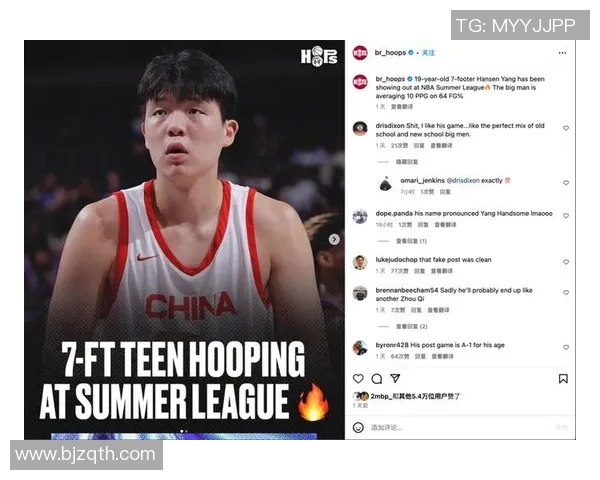Screen dimensions: 600x480
Task: Focus the add comment field
Action: click(x=459, y=427)
